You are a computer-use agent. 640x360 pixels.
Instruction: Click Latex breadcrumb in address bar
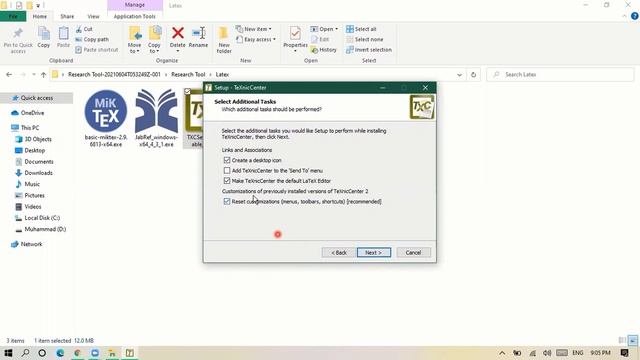coord(222,75)
